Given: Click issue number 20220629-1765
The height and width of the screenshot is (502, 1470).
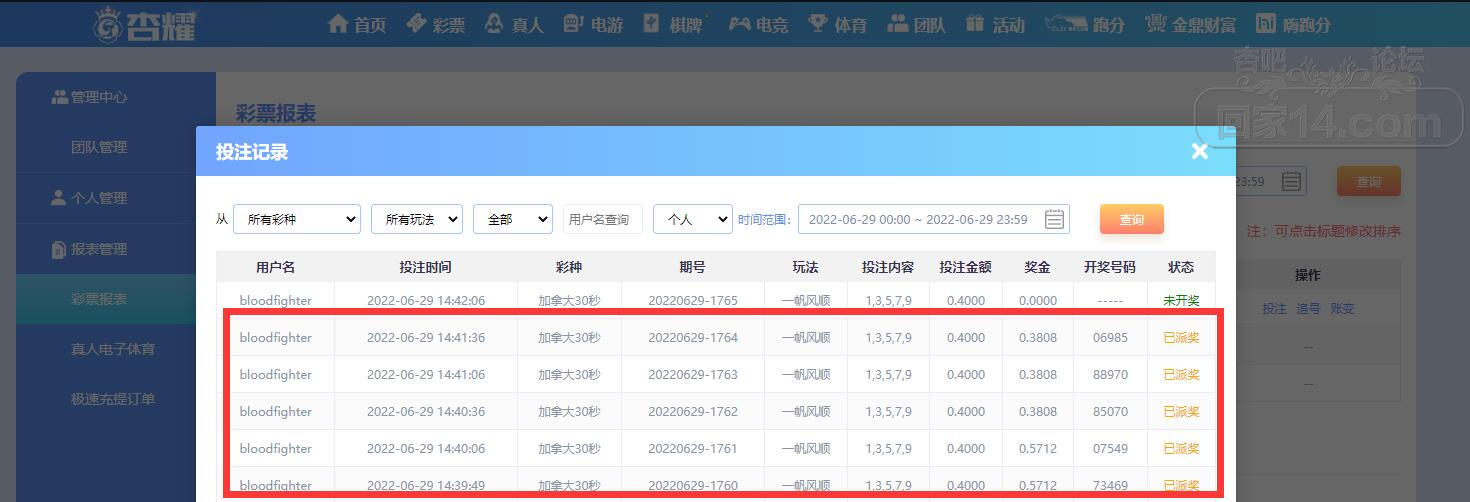Looking at the screenshot, I should 693,300.
